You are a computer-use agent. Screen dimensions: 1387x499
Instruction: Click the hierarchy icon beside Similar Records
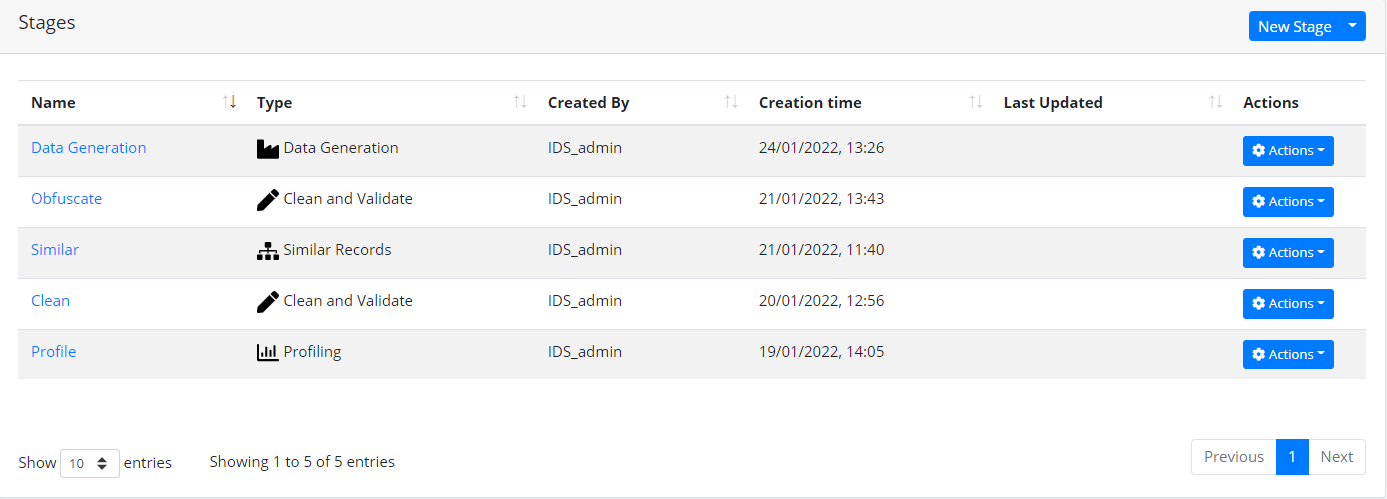tap(267, 251)
